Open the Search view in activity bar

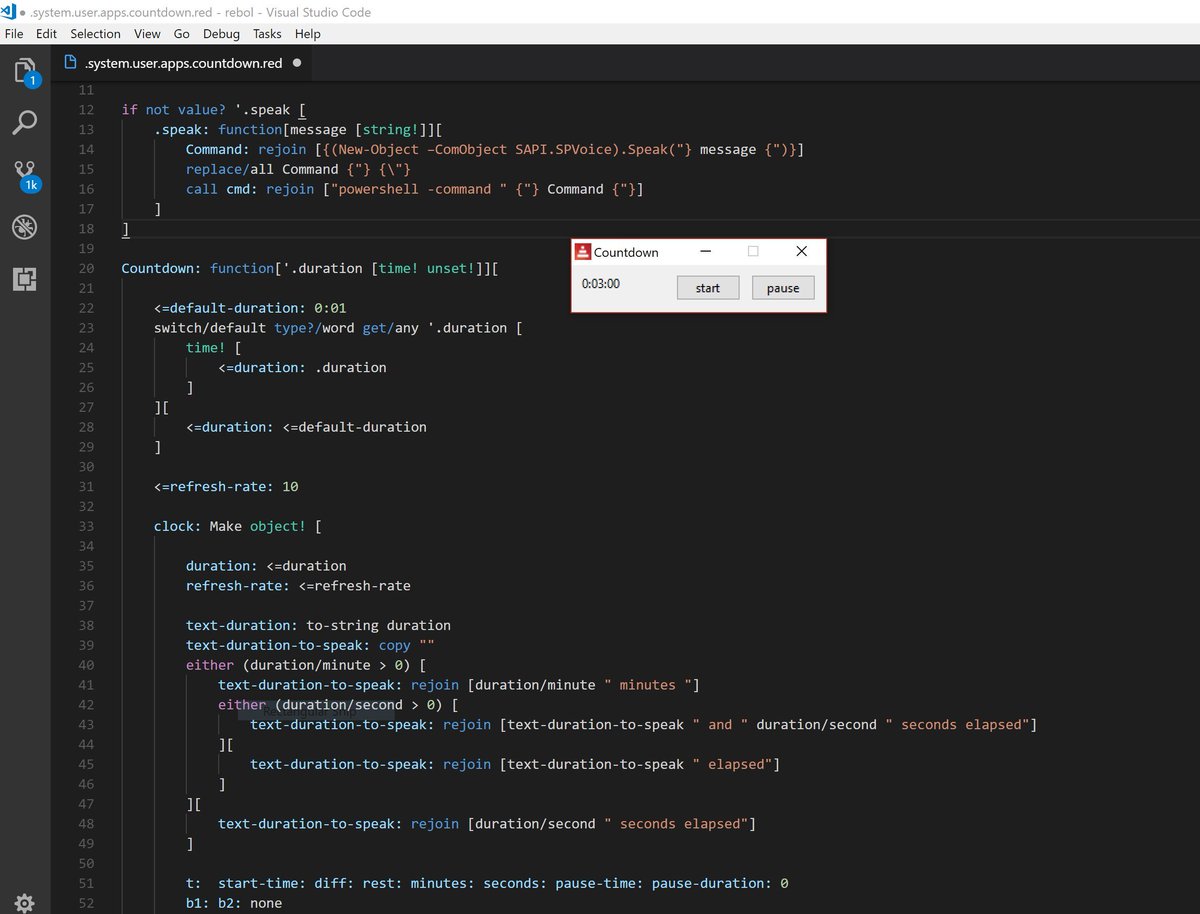pos(25,123)
